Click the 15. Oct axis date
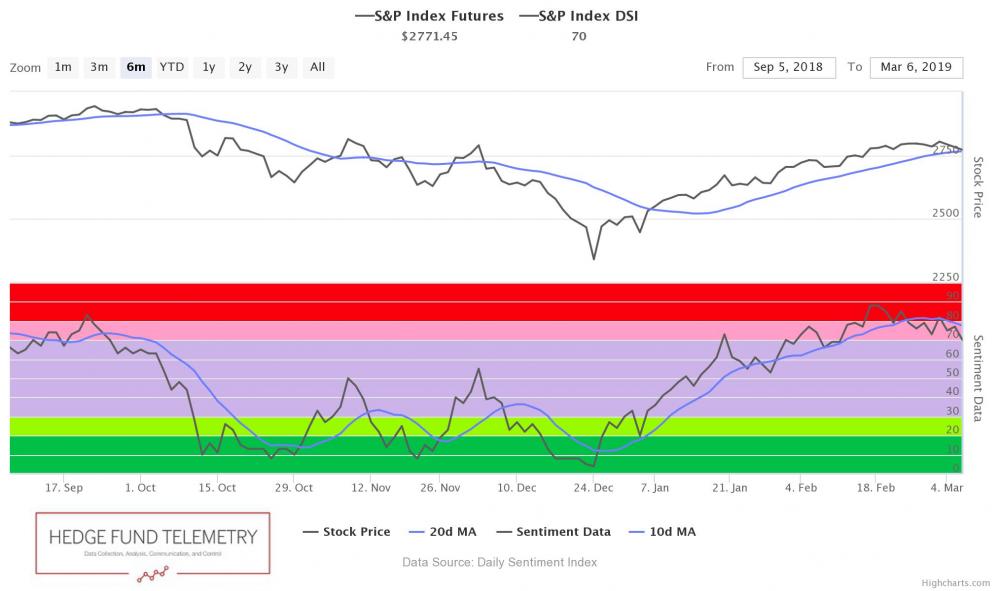 [x=217, y=488]
